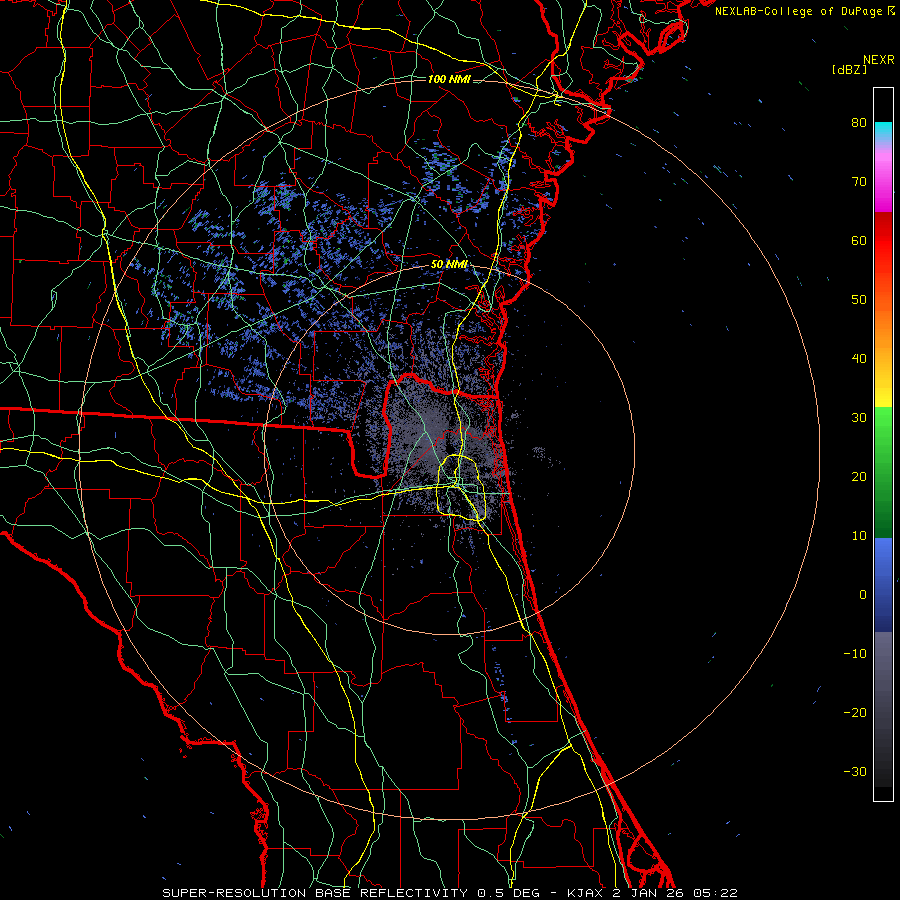Click the 30 dBZ scale value
The height and width of the screenshot is (900, 900).
pos(859,418)
